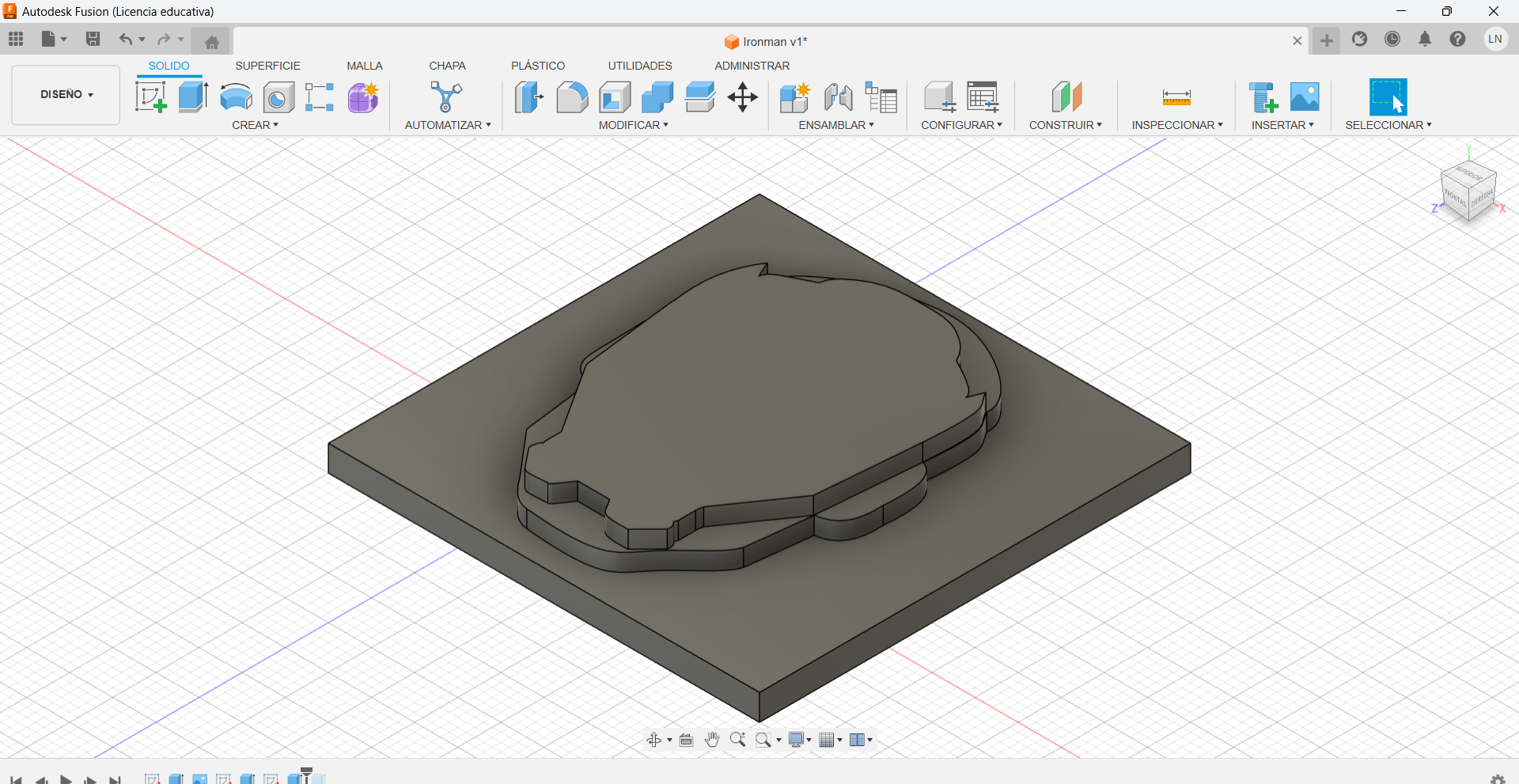
Task: Switch to the UTILIDADES tab
Action: point(640,66)
